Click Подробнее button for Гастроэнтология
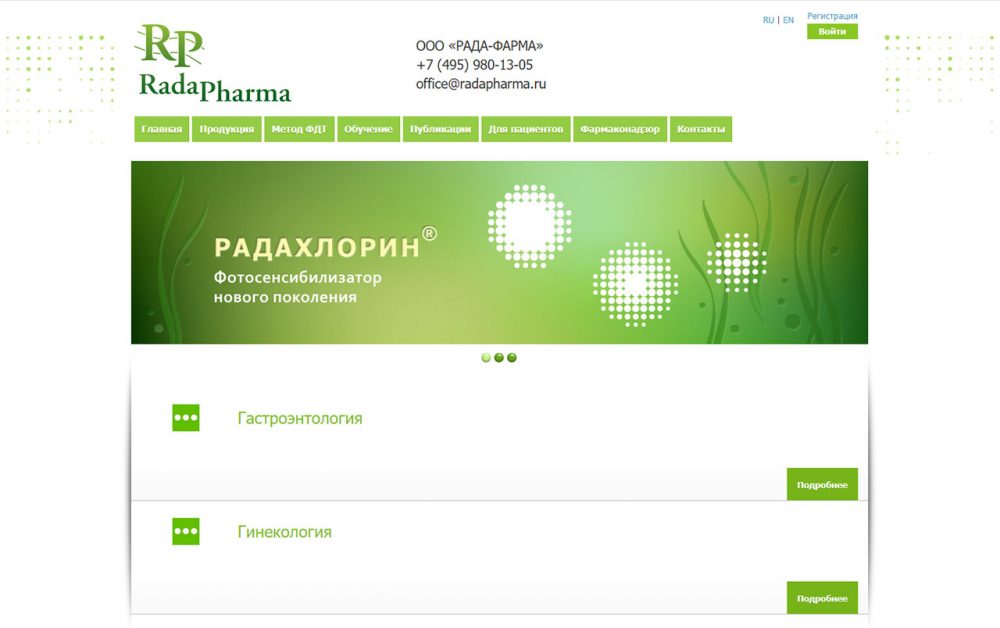 [822, 485]
